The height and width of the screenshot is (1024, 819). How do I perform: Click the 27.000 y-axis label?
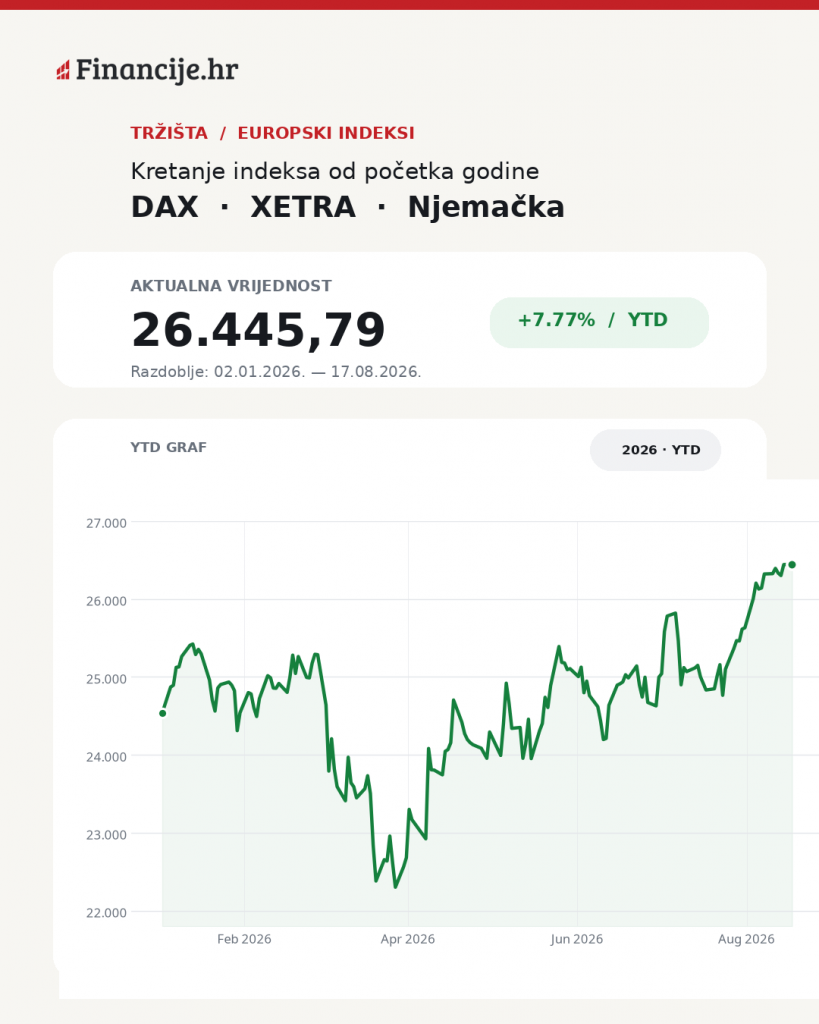[106, 523]
